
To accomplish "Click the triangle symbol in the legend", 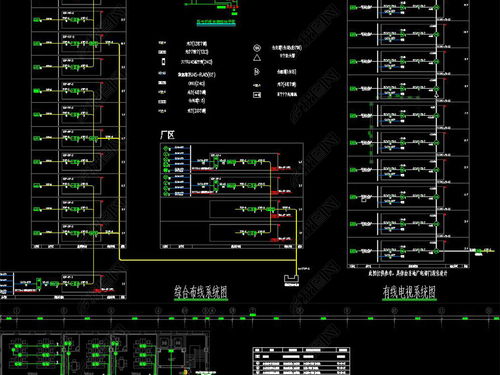I will pos(257,58).
